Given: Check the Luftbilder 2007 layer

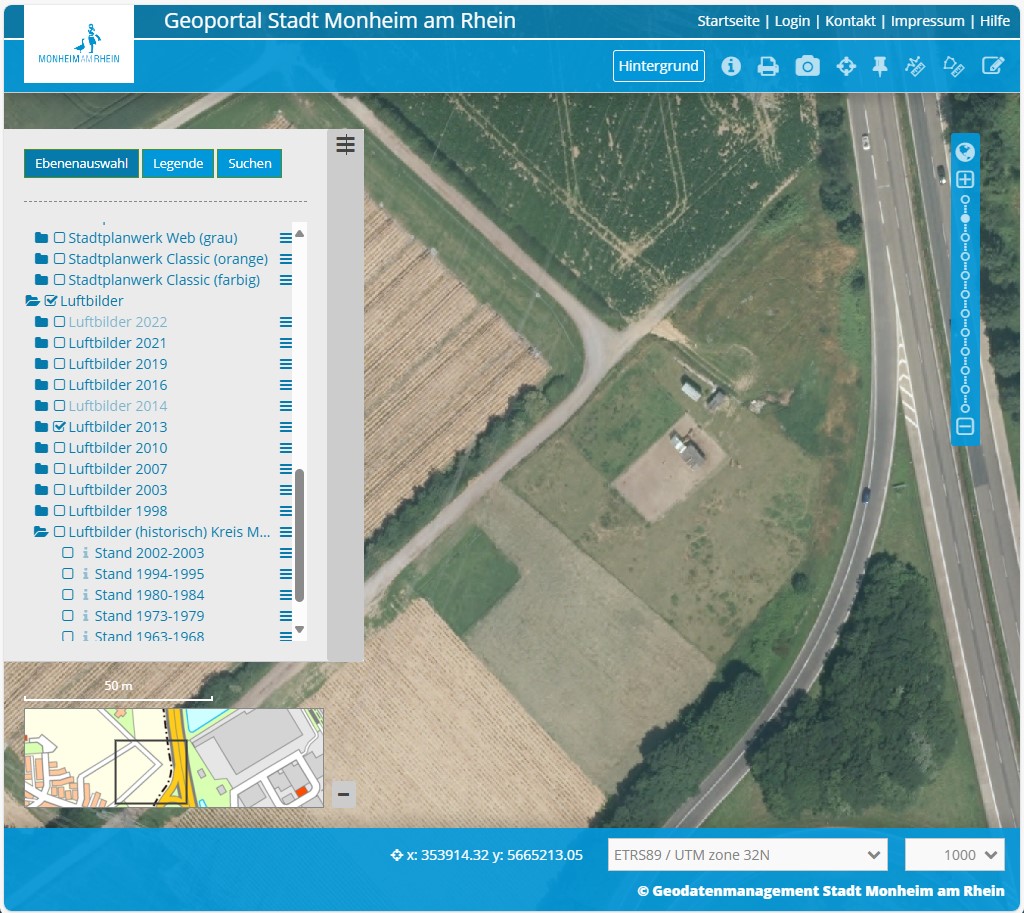Looking at the screenshot, I should 59,468.
